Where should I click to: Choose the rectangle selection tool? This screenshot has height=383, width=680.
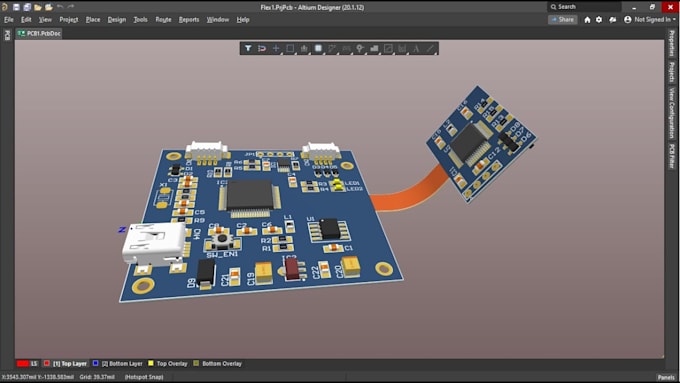click(290, 49)
